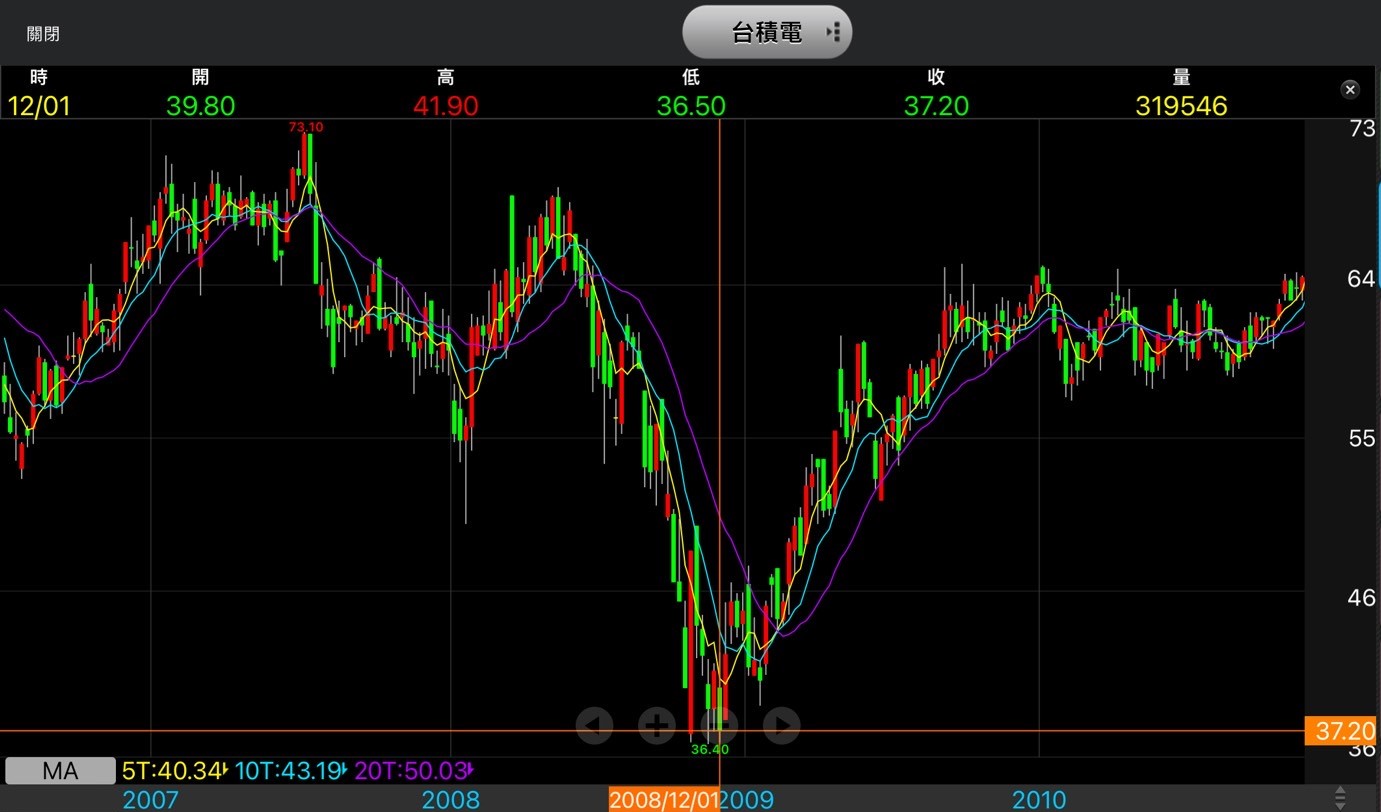Image resolution: width=1381 pixels, height=812 pixels.
Task: Change the 10T moving average setting
Action: click(292, 771)
